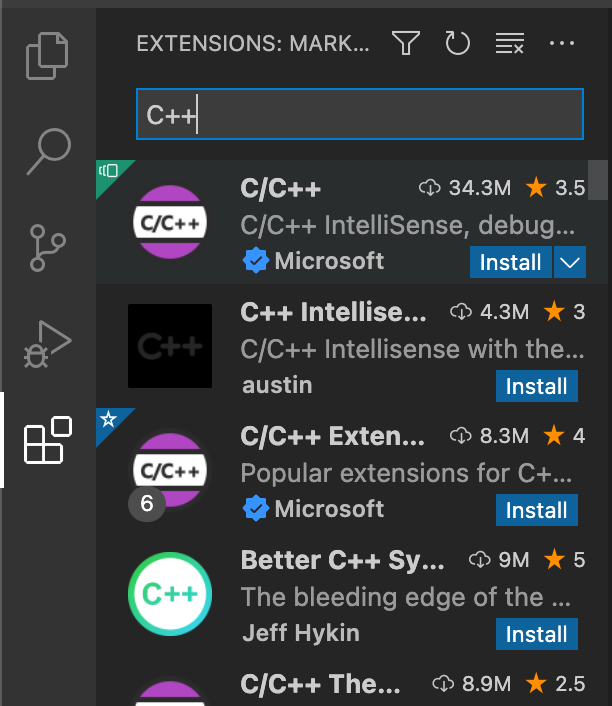Open the Explorer view icon

coord(48,57)
